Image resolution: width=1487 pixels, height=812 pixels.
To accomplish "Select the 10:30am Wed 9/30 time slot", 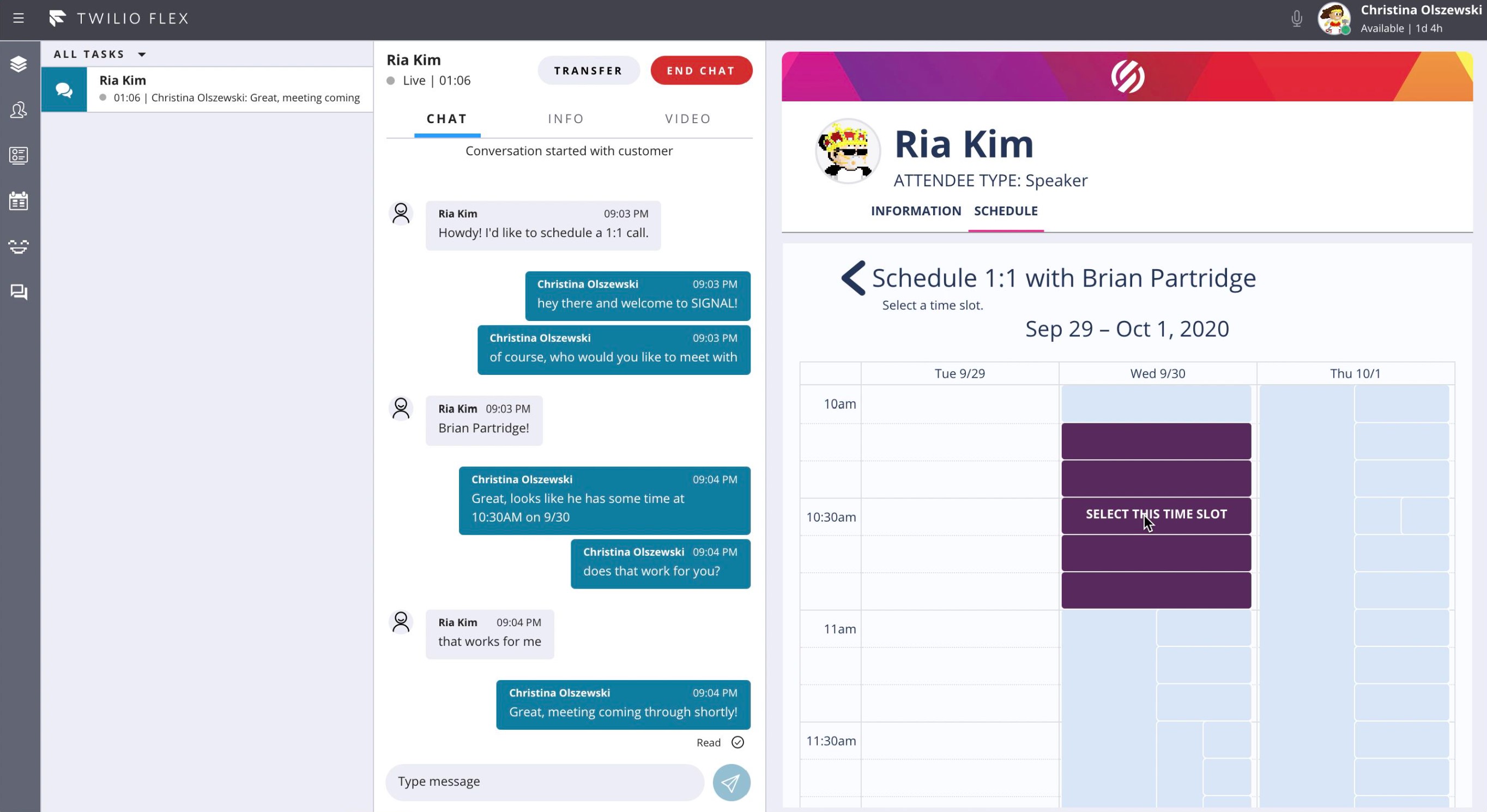I will 1156,514.
